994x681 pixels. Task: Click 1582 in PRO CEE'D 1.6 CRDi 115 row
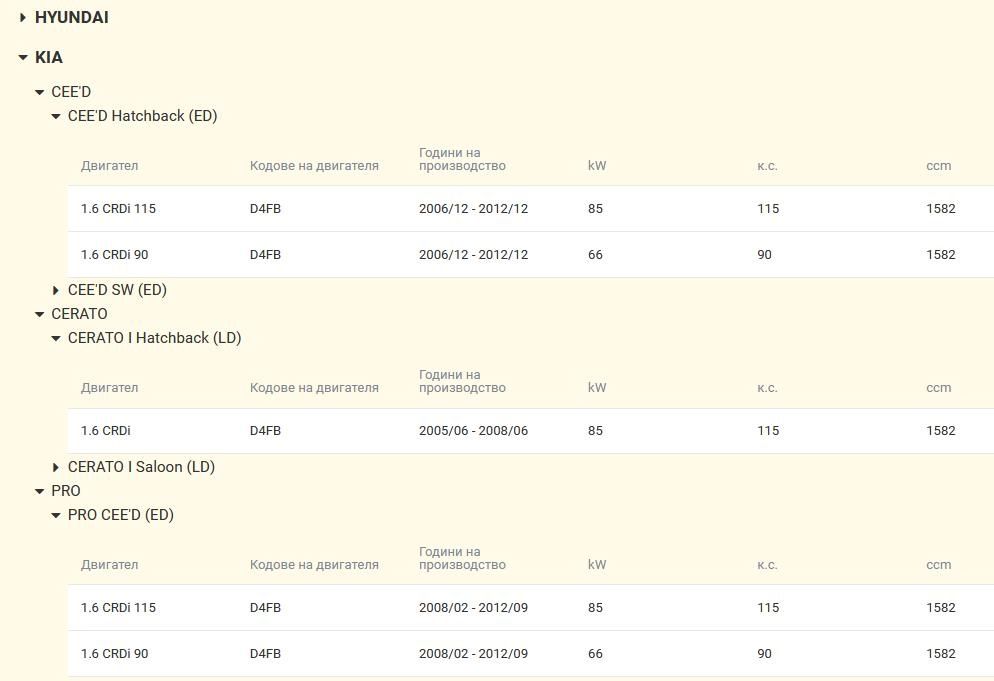941,607
